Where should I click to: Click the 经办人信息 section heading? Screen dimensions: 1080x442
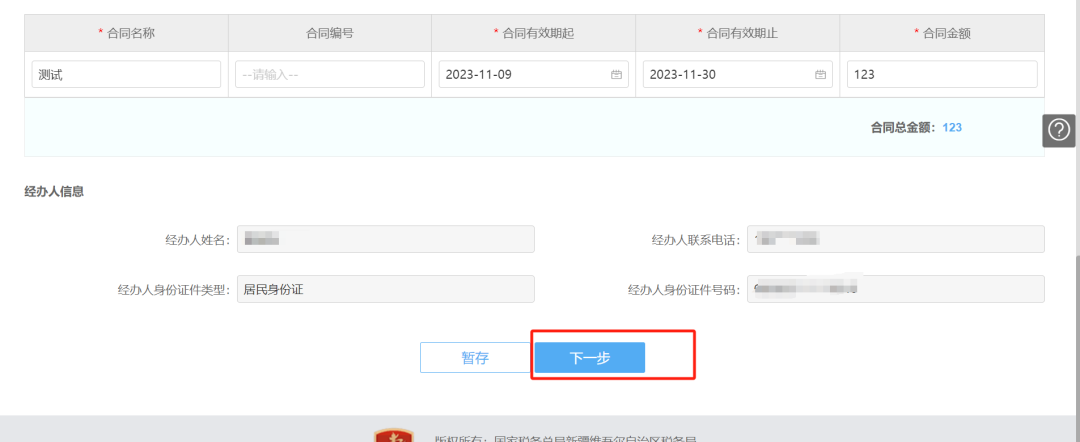point(54,192)
